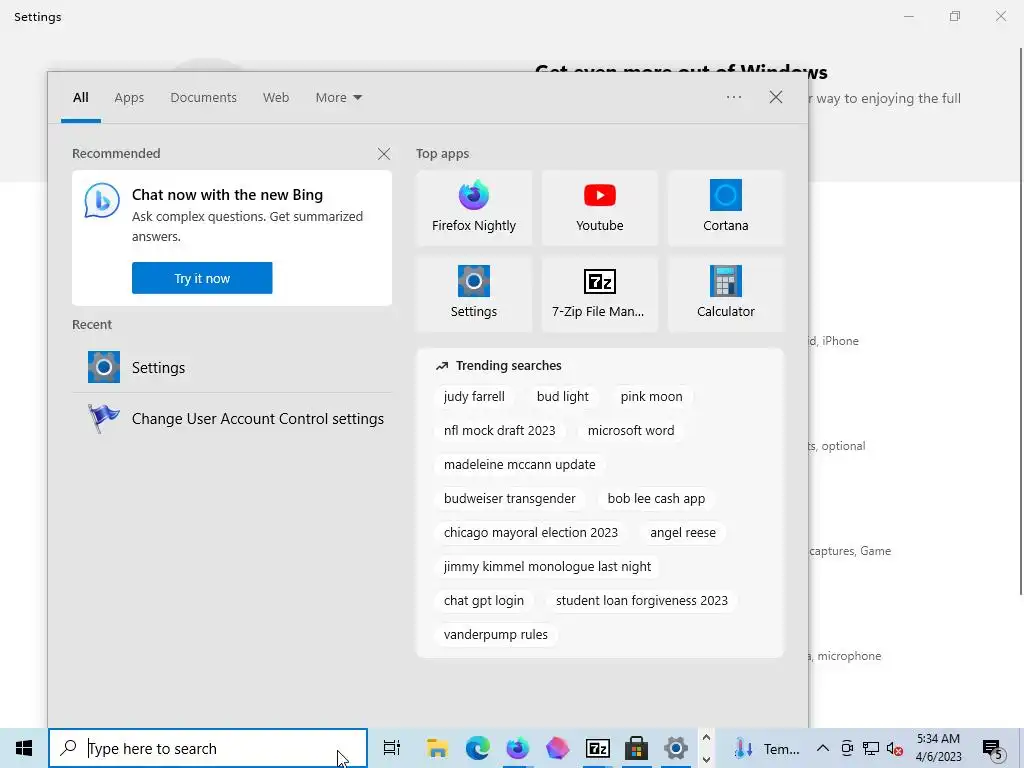Search trending topic bud light
This screenshot has height=768, width=1024.
pos(562,396)
